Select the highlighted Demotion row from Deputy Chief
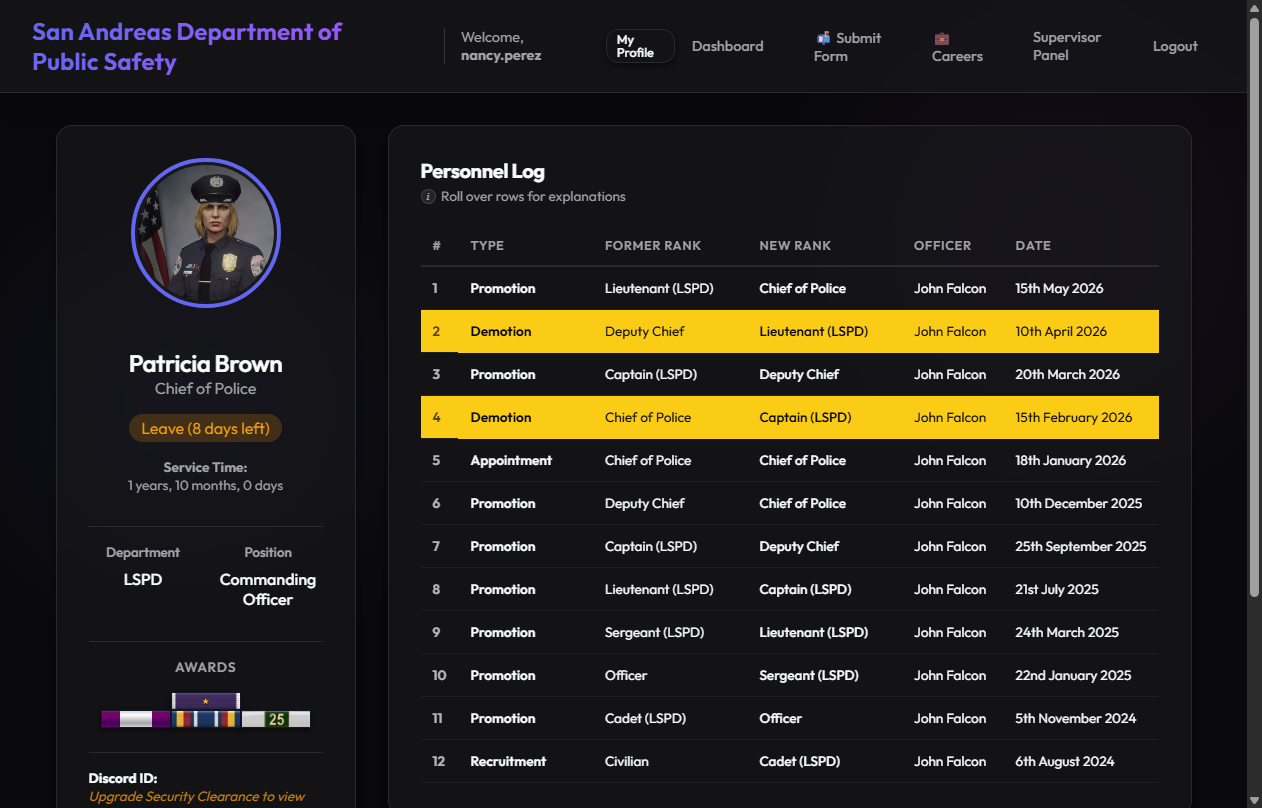This screenshot has width=1262, height=808. pos(790,331)
